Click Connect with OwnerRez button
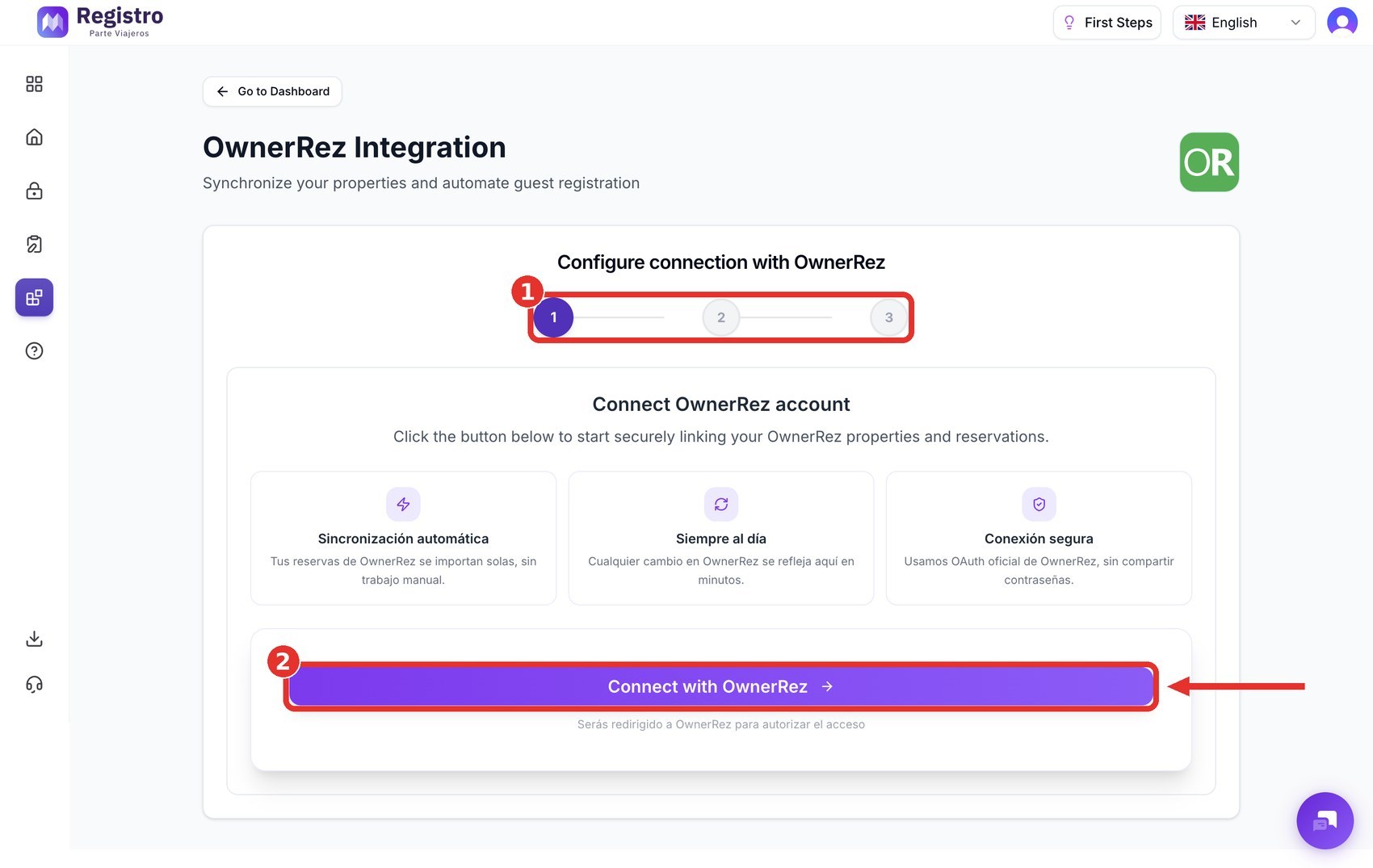This screenshot has height=868, width=1373. [721, 686]
